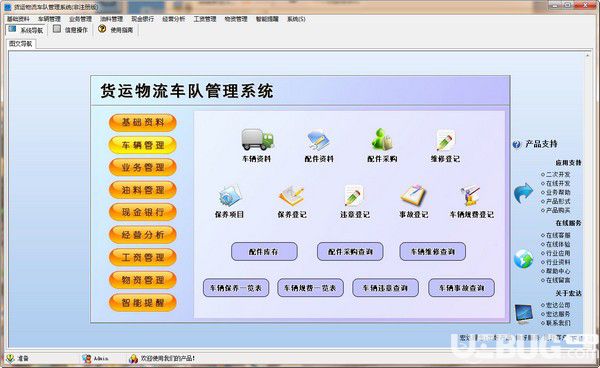Open the 系统(S) menu
This screenshot has width=600, height=368.
[x=296, y=19]
